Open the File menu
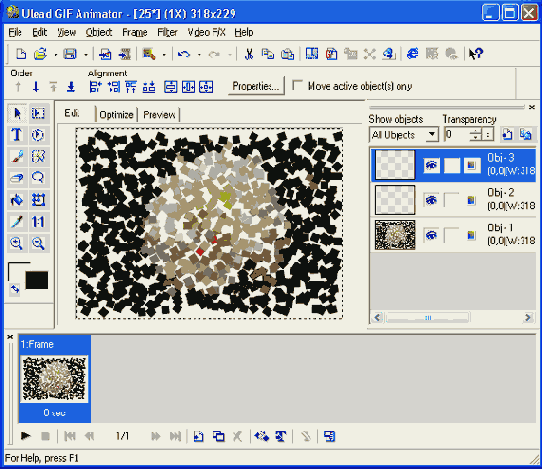 (15, 32)
